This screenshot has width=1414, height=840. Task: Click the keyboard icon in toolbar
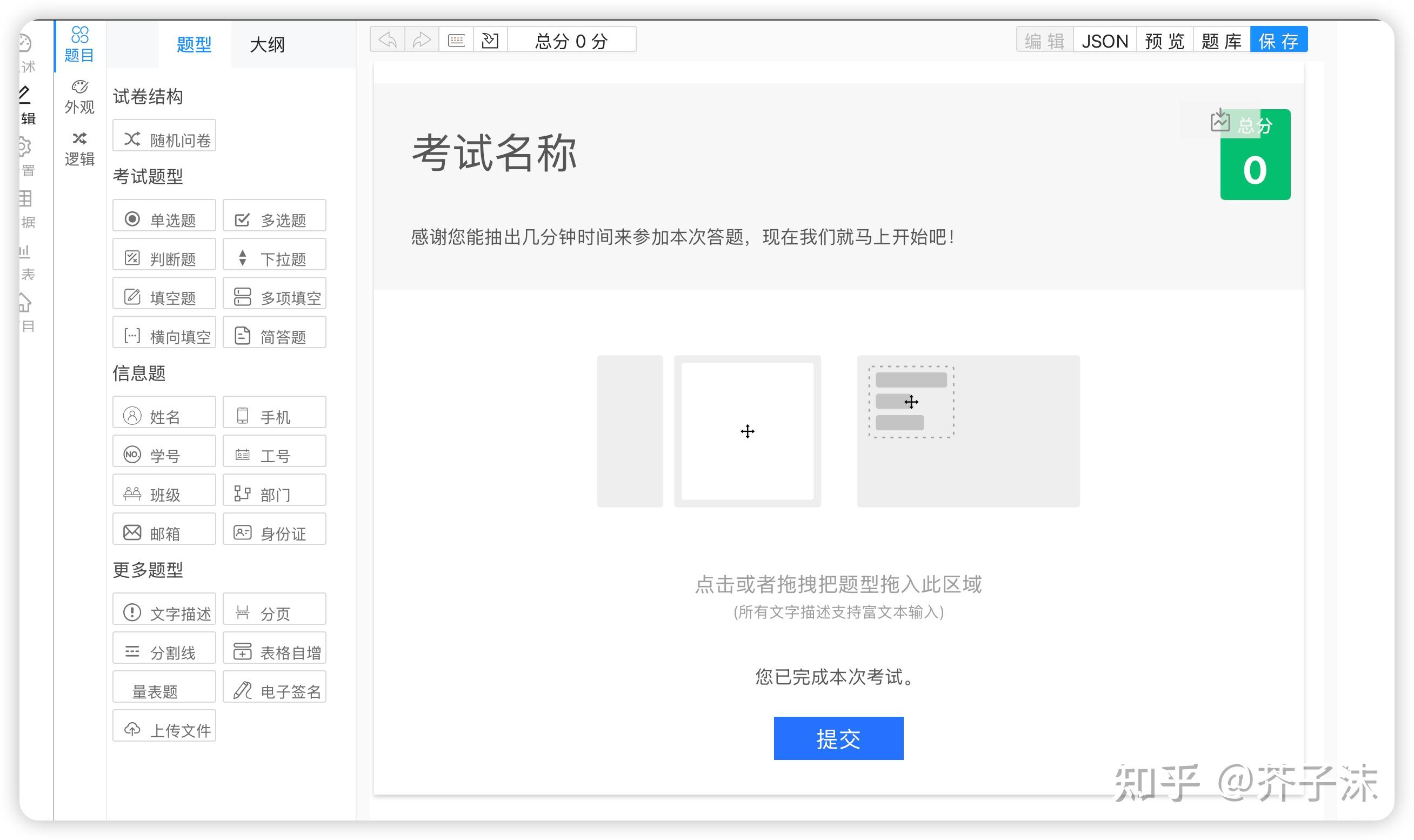[456, 40]
